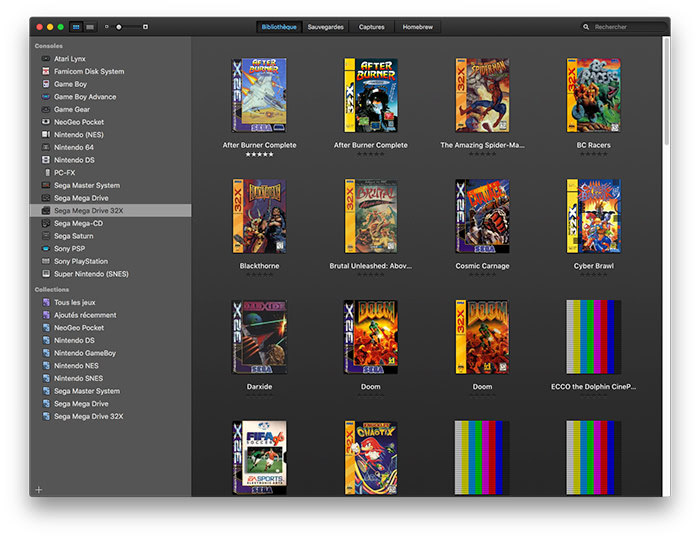This screenshot has height=539, width=700.
Task: Select Sony PSP console icon
Action: 46,248
